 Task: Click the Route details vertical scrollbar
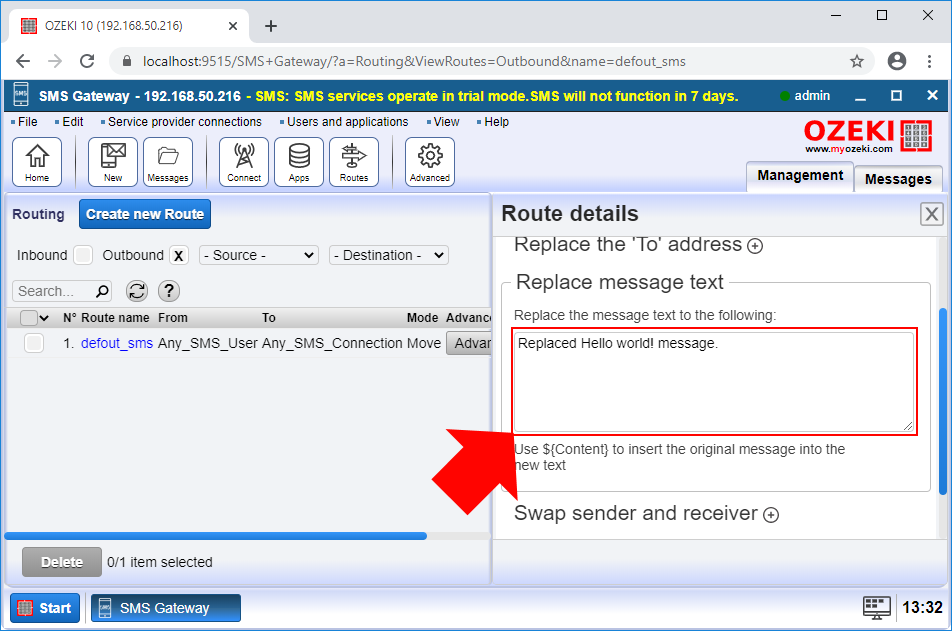pos(942,401)
